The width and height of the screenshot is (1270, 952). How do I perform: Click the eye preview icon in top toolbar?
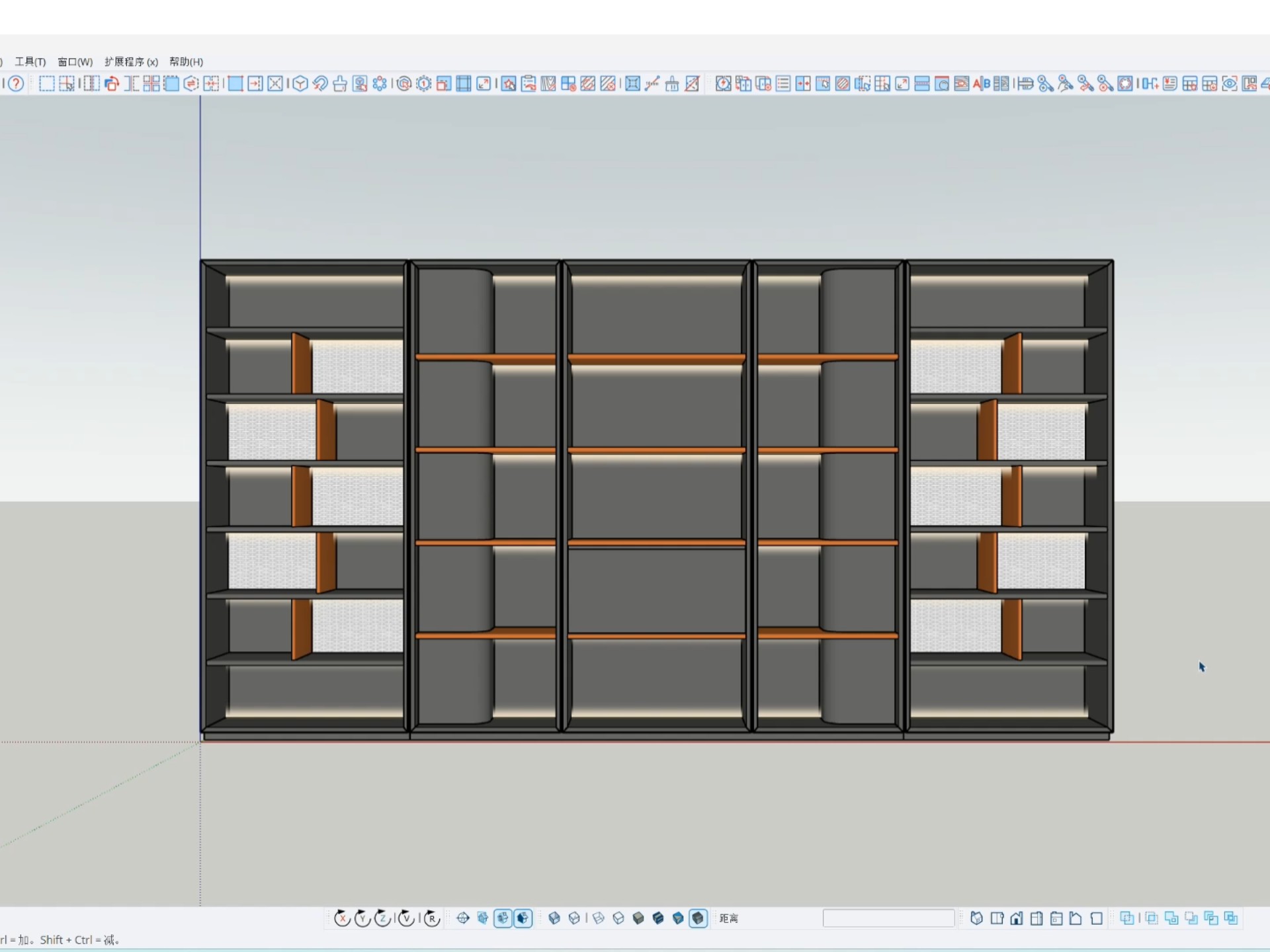[x=1229, y=83]
